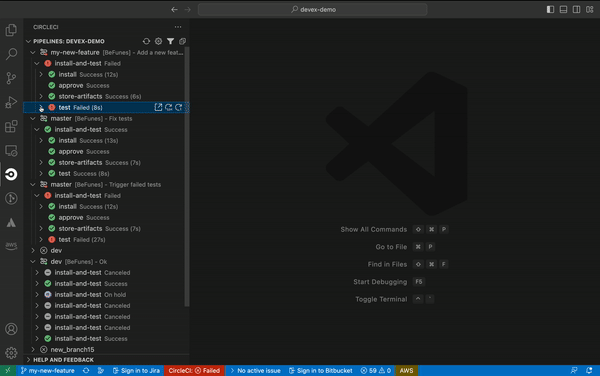Select install Success (13s) job
Viewport: 600px width, 376px height.
[x=104, y=140]
